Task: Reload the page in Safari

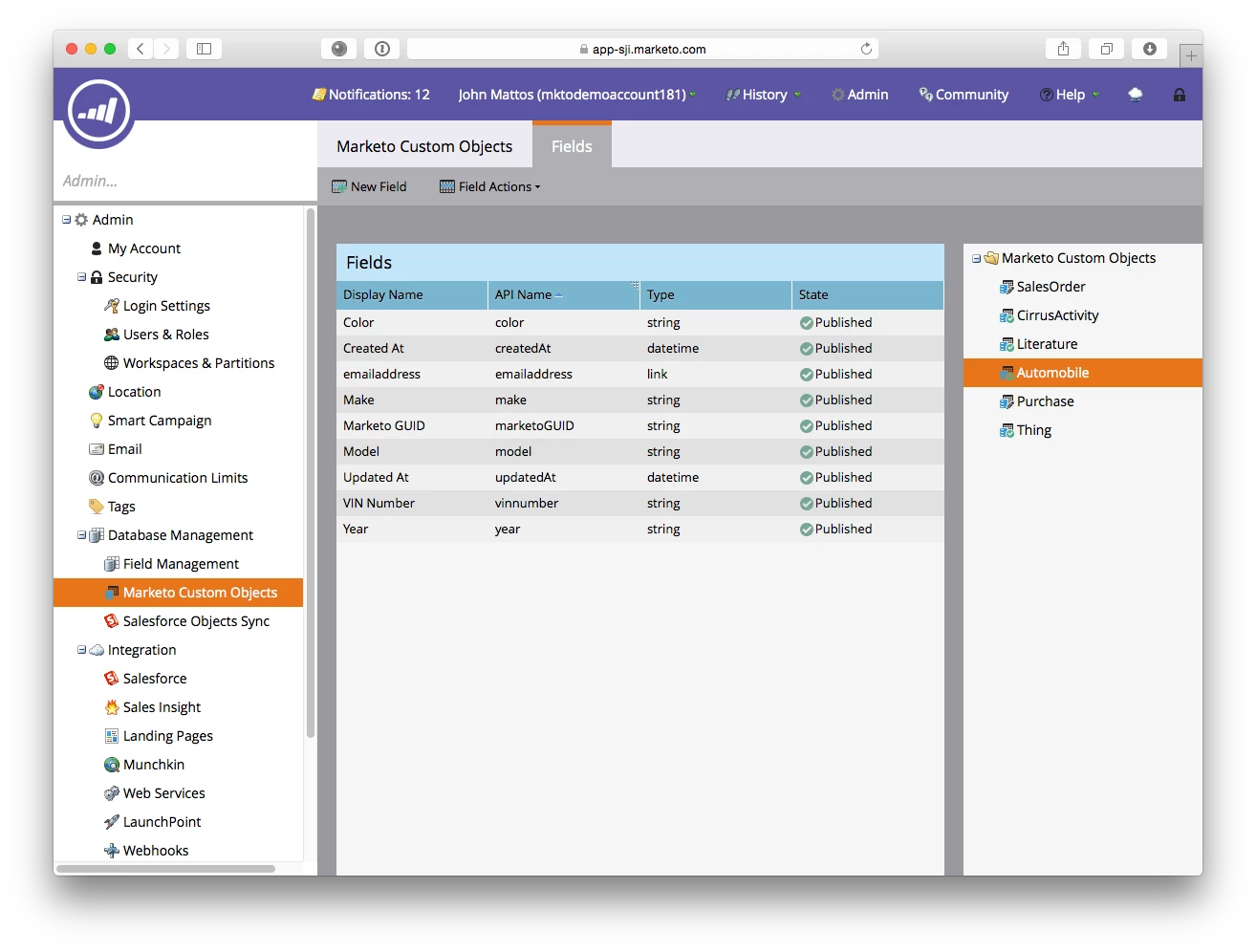Action: click(866, 49)
